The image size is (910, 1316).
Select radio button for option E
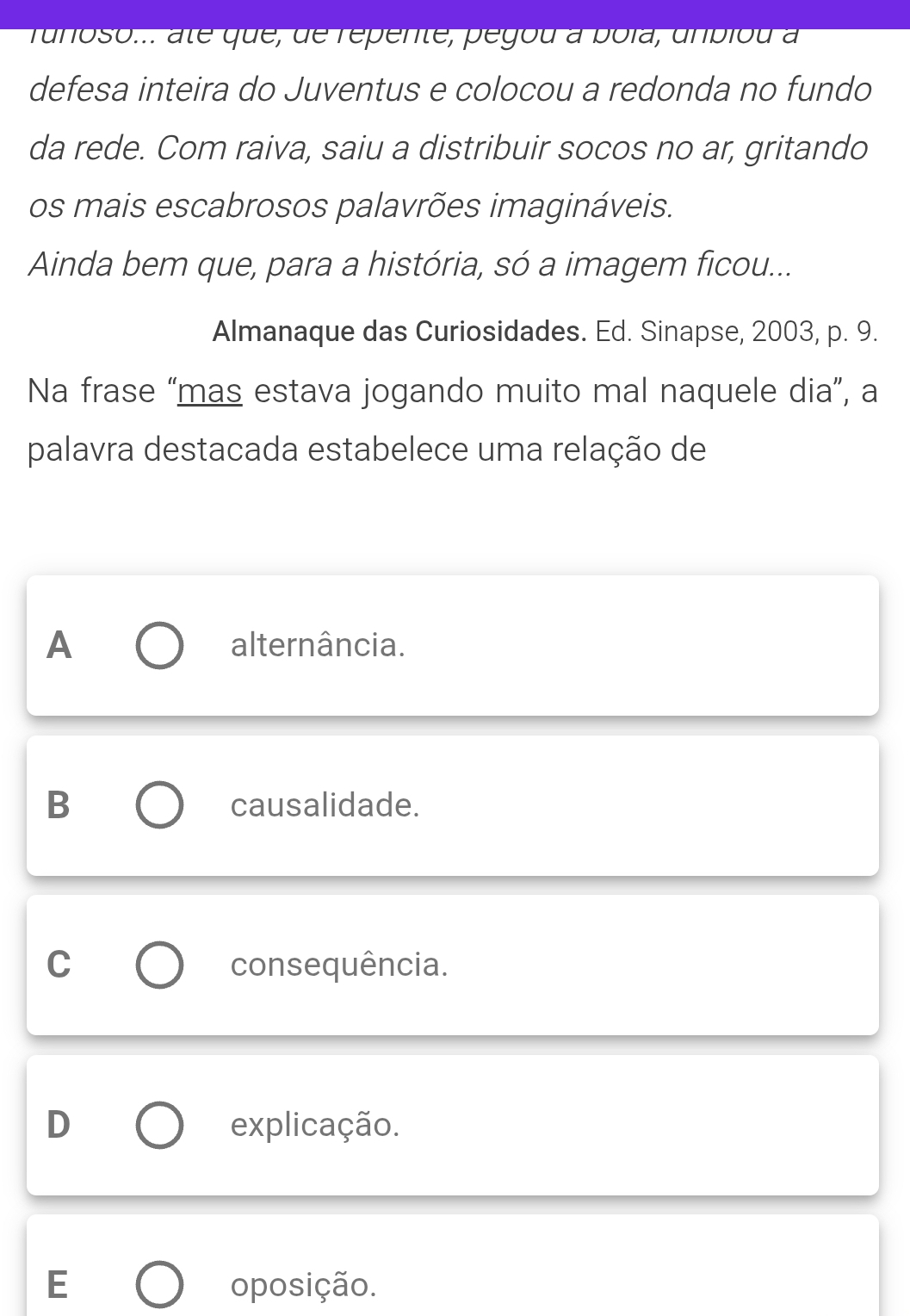pyautogui.click(x=159, y=1285)
